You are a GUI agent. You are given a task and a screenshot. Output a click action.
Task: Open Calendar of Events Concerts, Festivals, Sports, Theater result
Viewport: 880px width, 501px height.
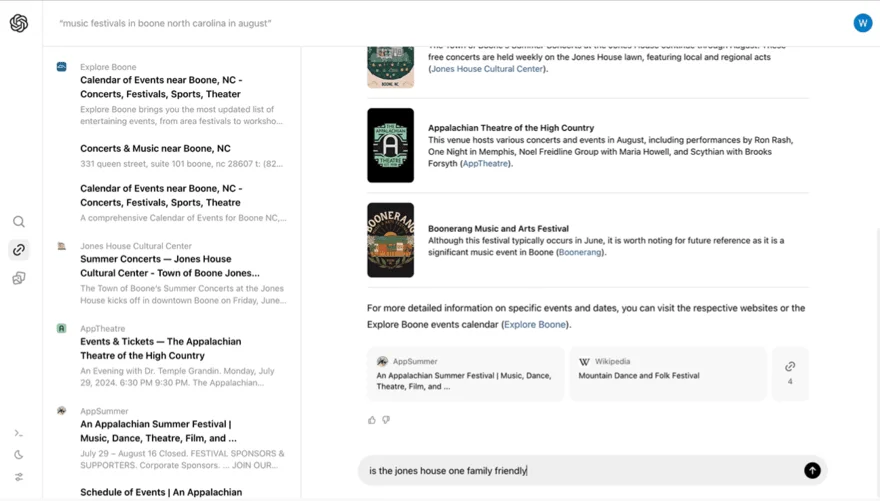click(161, 87)
